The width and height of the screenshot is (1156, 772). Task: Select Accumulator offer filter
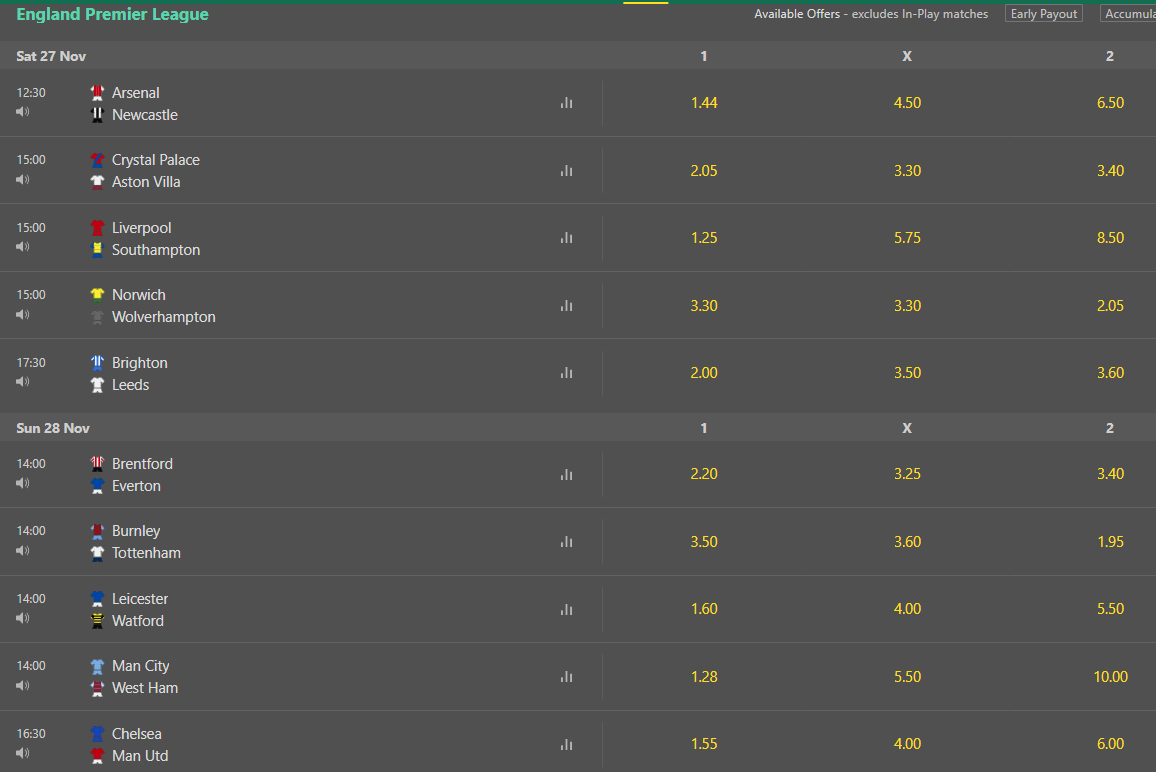click(1128, 14)
